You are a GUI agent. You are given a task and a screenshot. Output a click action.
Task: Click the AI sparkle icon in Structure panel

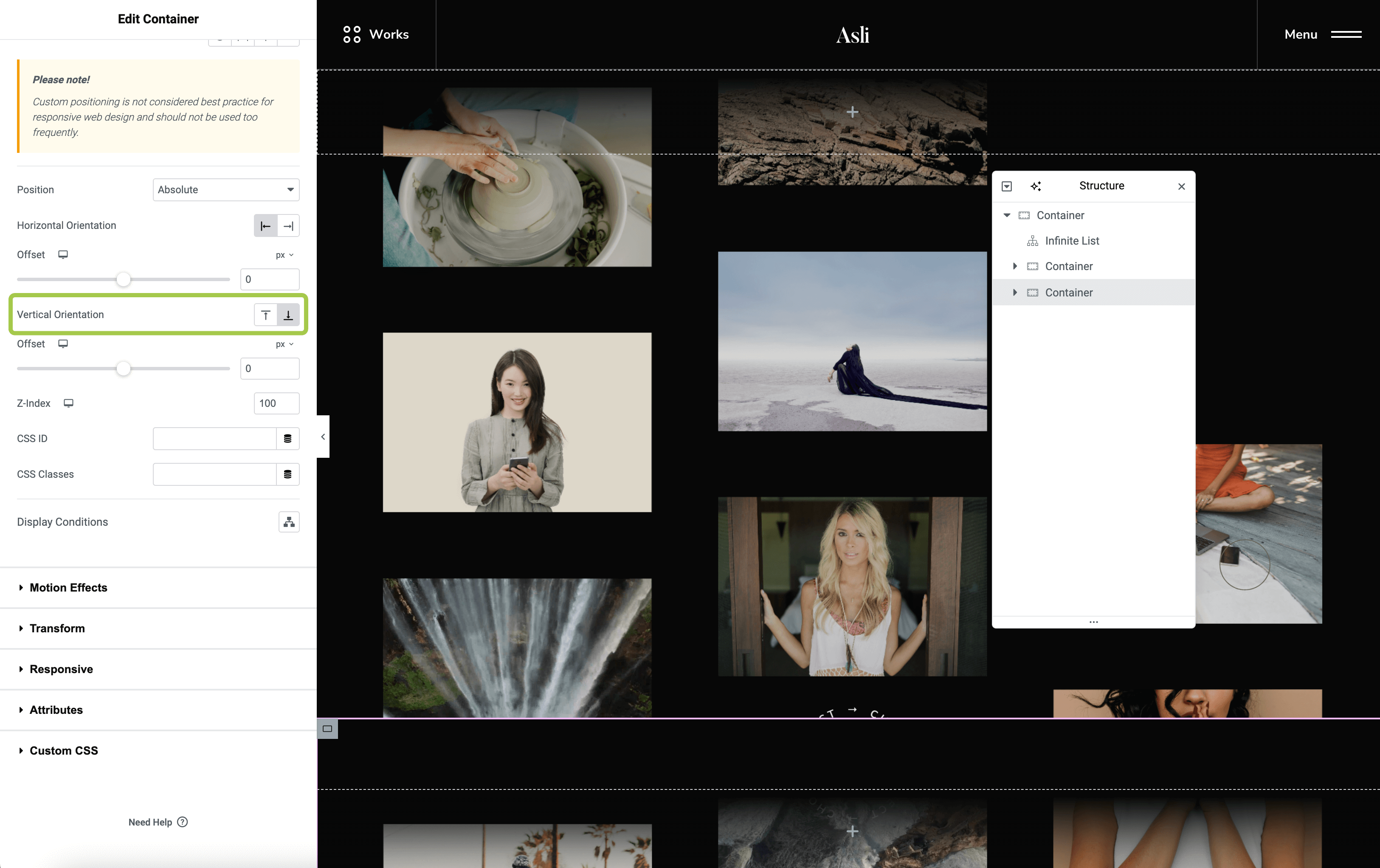point(1036,186)
